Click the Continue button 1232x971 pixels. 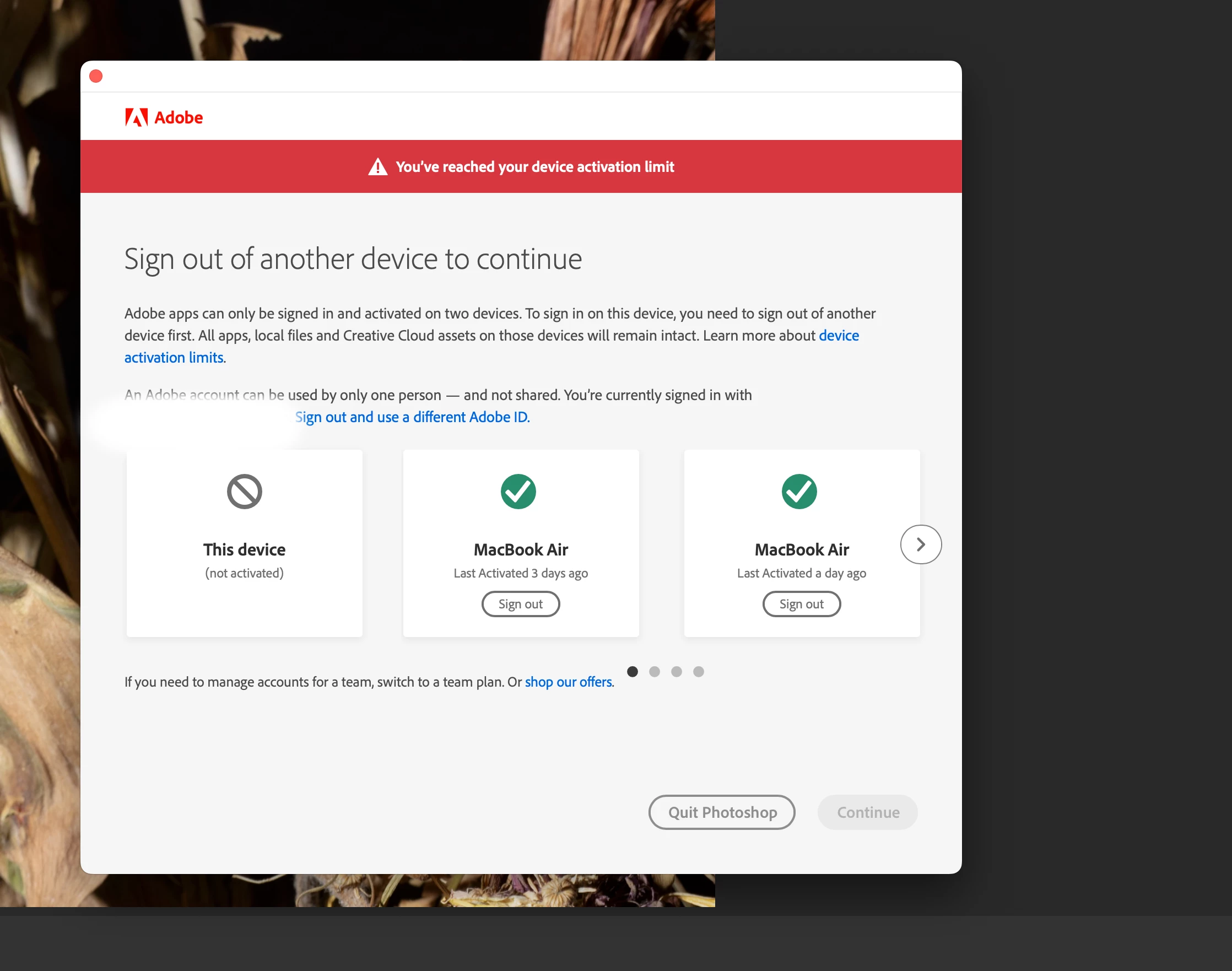click(867, 812)
